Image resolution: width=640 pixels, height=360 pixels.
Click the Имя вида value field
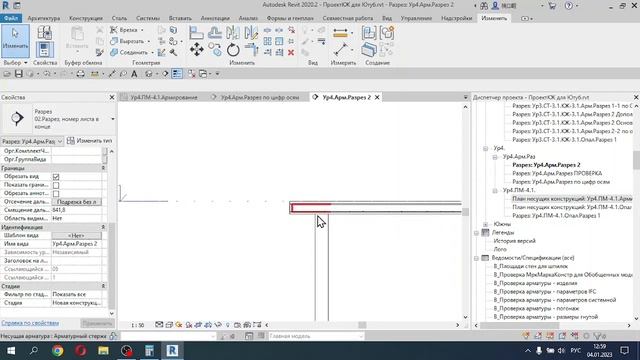pyautogui.click(x=76, y=244)
